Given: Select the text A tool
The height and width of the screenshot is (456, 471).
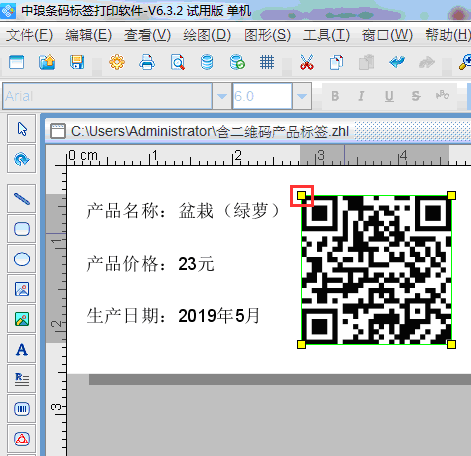Looking at the screenshot, I should point(22,349).
